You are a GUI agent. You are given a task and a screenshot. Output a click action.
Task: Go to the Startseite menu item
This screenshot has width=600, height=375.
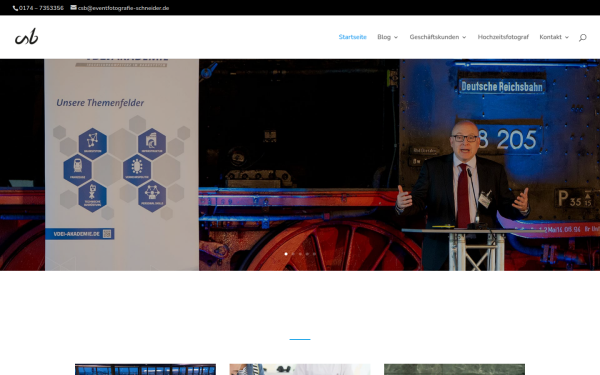352,37
